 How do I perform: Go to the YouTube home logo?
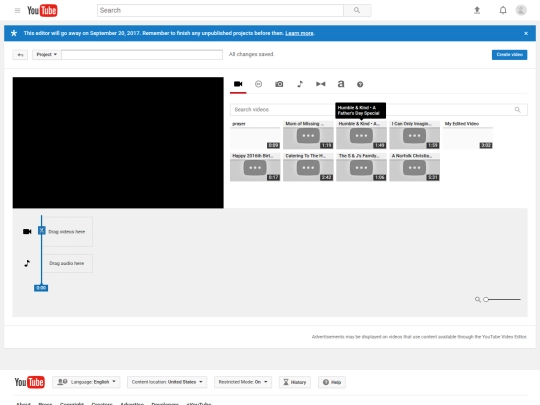point(42,10)
